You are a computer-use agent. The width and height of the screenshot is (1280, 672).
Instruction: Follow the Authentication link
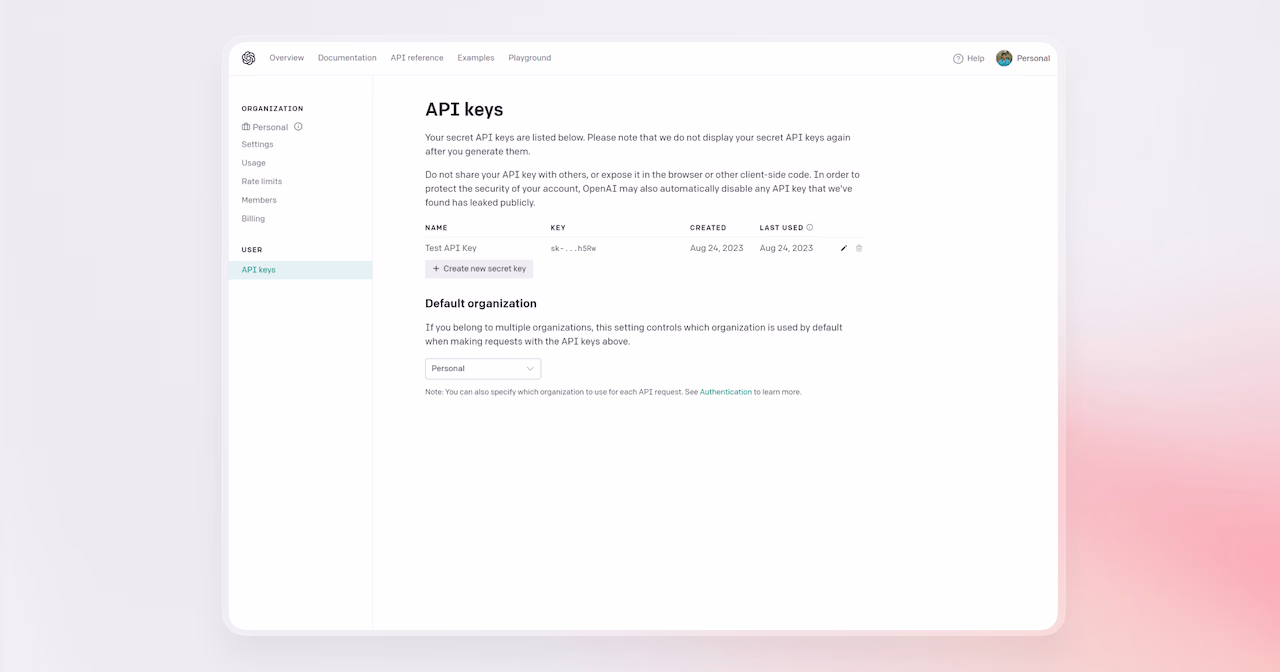[726, 392]
